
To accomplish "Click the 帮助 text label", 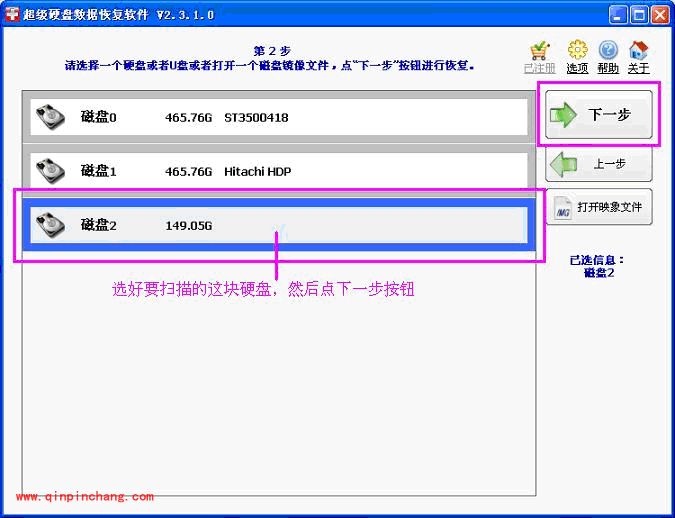I will tap(608, 69).
